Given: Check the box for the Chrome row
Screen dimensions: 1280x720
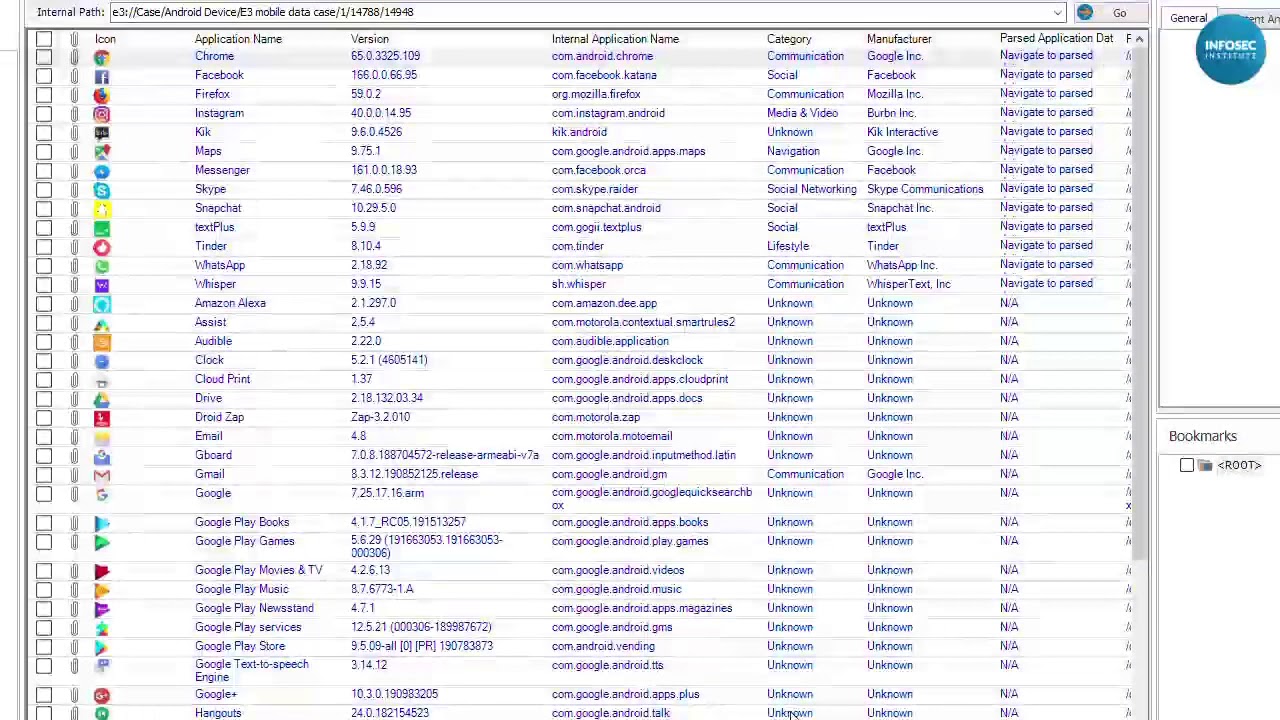Looking at the screenshot, I should 44,57.
